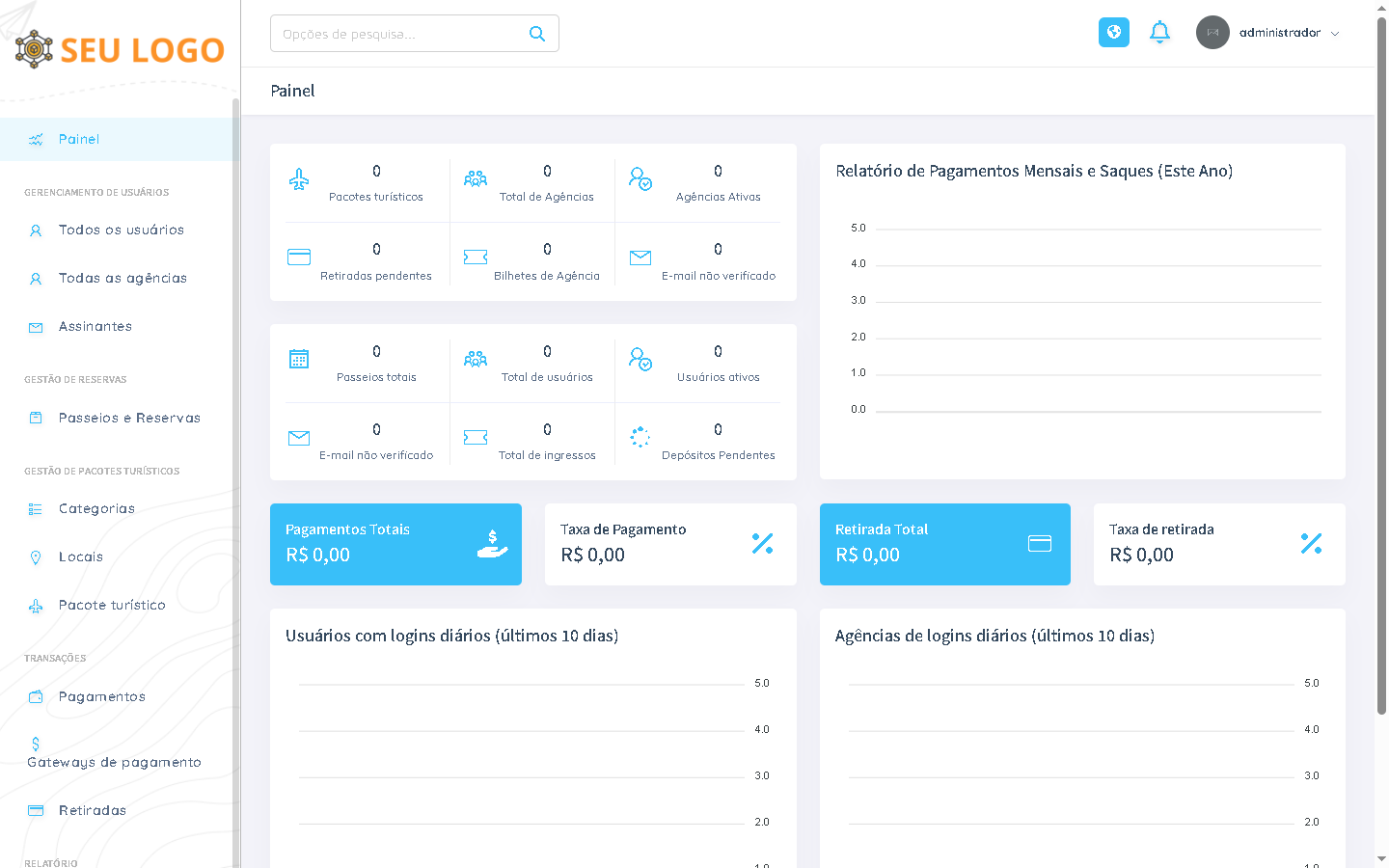This screenshot has width=1389, height=868.
Task: Open Todos os usuários in sidebar
Action: click(121, 230)
